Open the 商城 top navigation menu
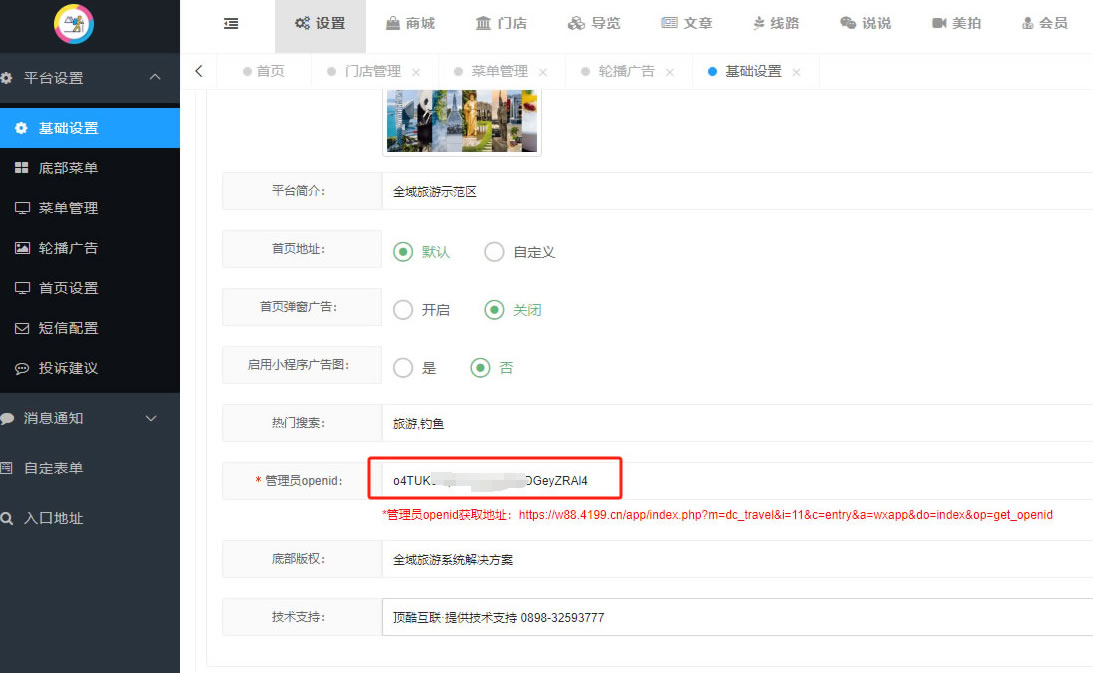This screenshot has height=673, width=1093. pos(409,23)
